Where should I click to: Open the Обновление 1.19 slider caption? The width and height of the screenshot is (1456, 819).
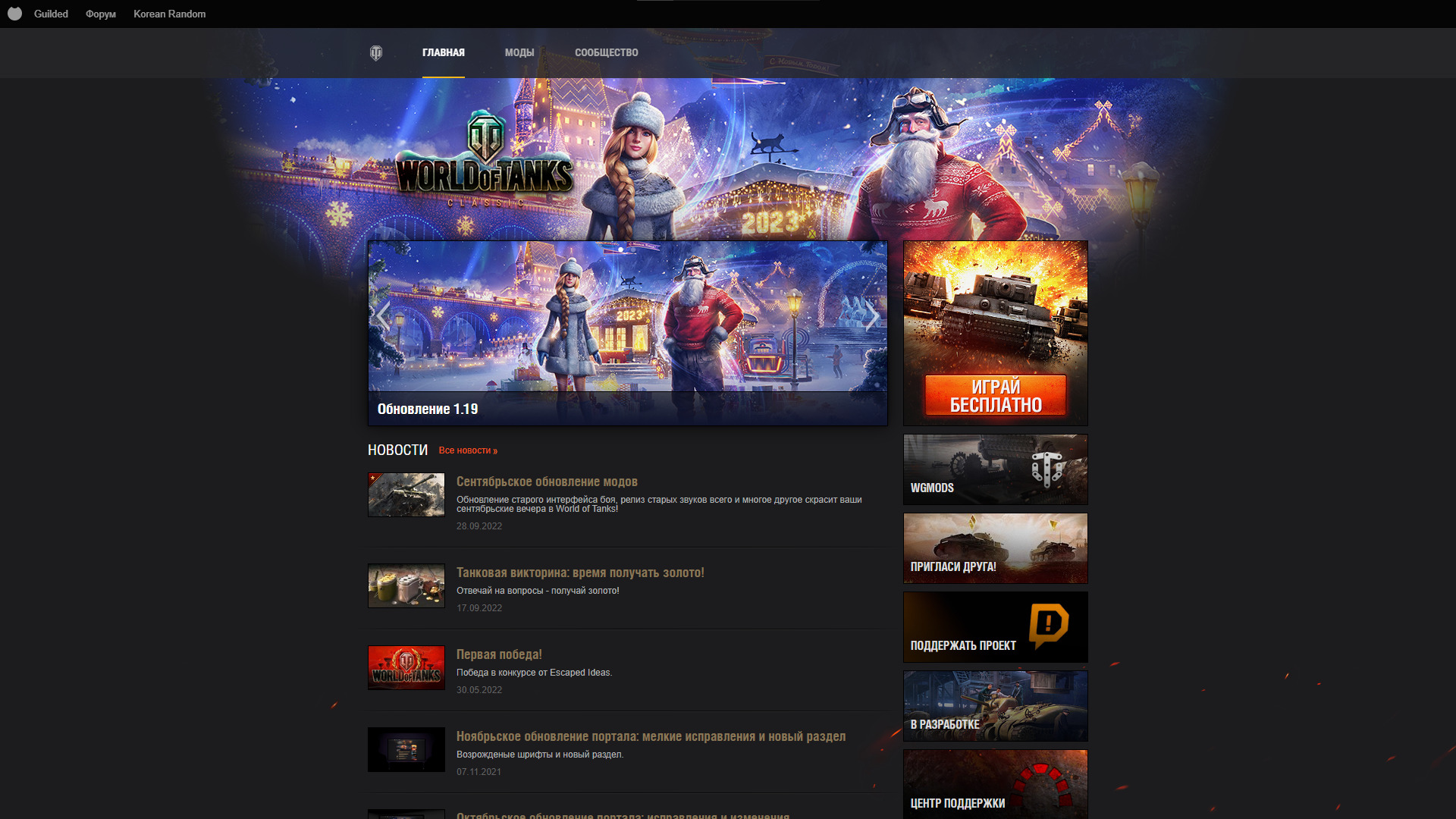point(428,409)
